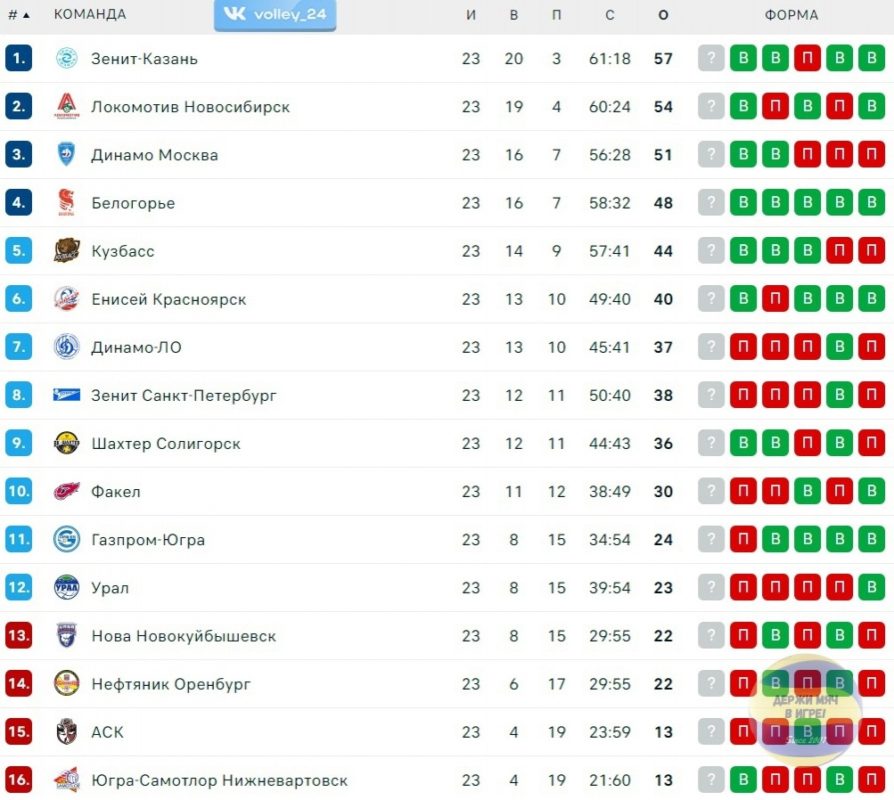The image size is (894, 800).
Task: Open the VK volley_24 badge
Action: pyautogui.click(x=275, y=15)
